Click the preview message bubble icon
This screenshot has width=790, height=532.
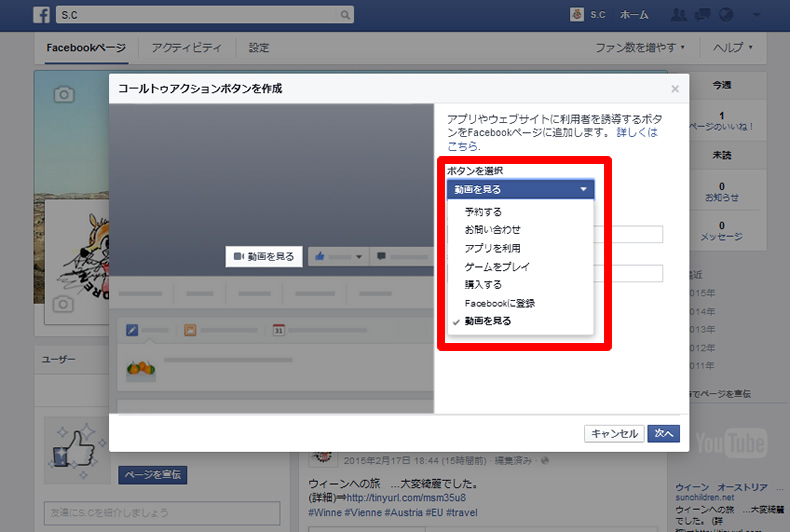pos(381,256)
